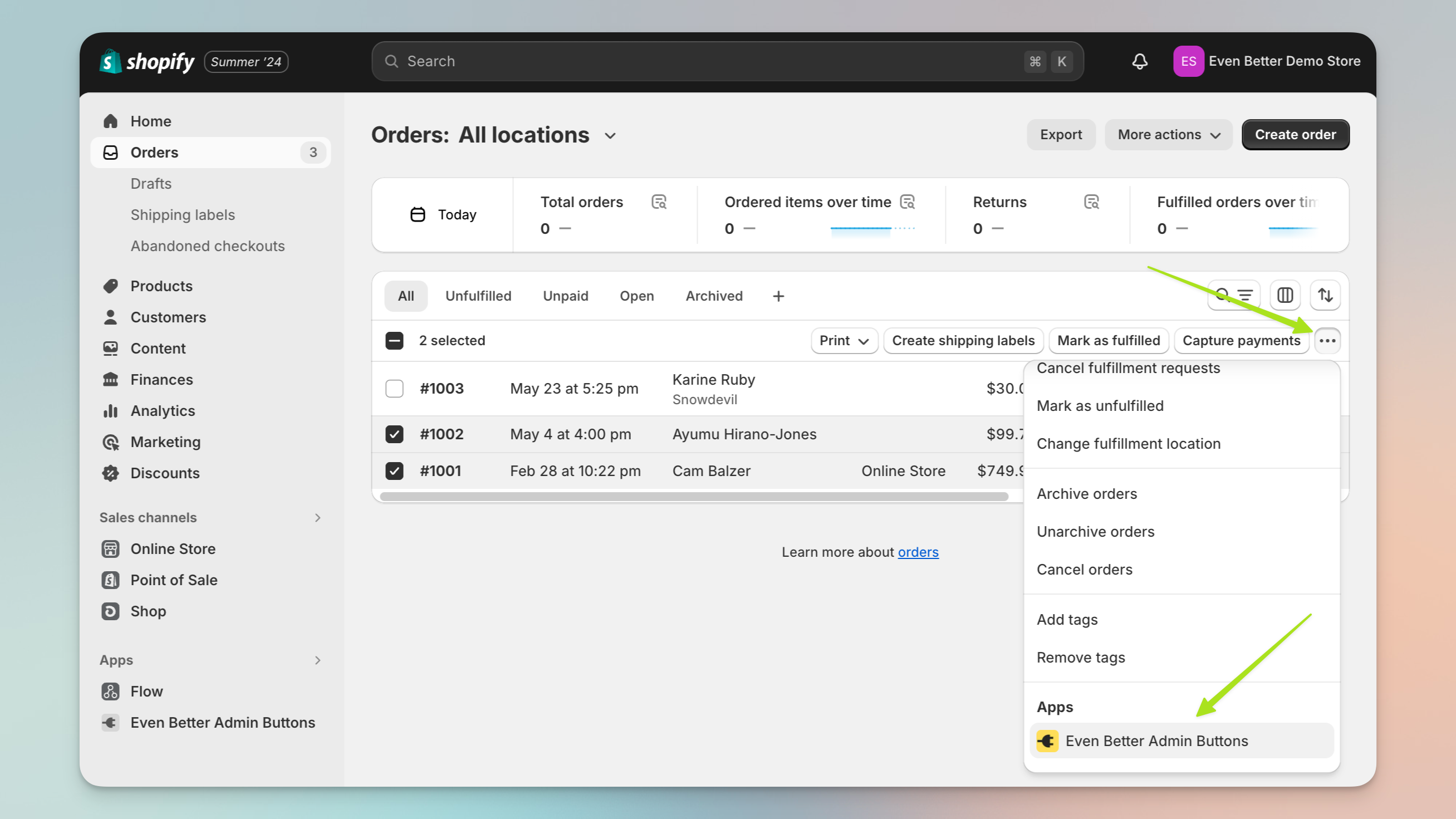Viewport: 1456px width, 819px height.
Task: Click Mark as fulfilled button
Action: pyautogui.click(x=1109, y=340)
